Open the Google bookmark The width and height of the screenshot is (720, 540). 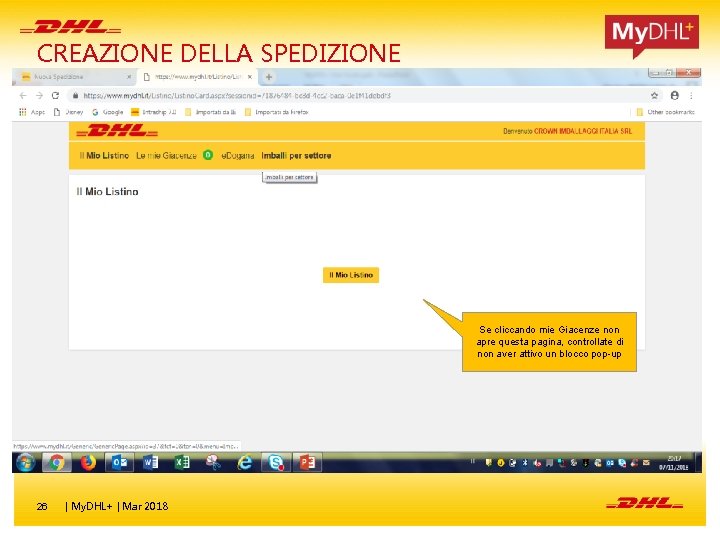(107, 112)
